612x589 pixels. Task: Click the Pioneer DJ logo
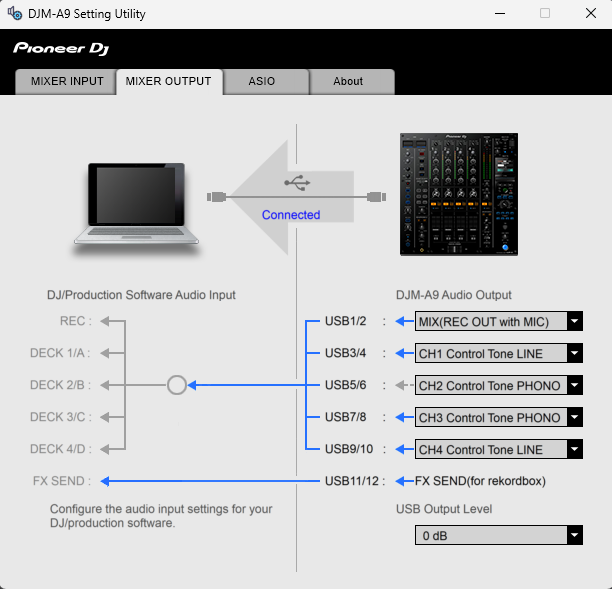[61, 48]
